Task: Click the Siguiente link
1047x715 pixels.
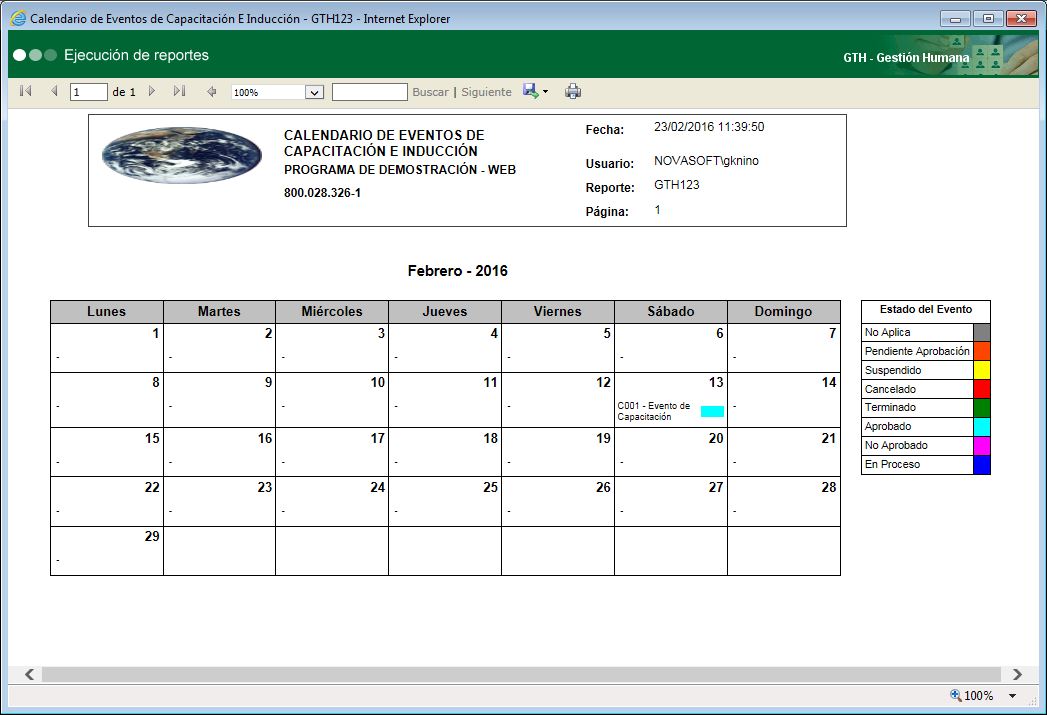Action: [x=486, y=91]
